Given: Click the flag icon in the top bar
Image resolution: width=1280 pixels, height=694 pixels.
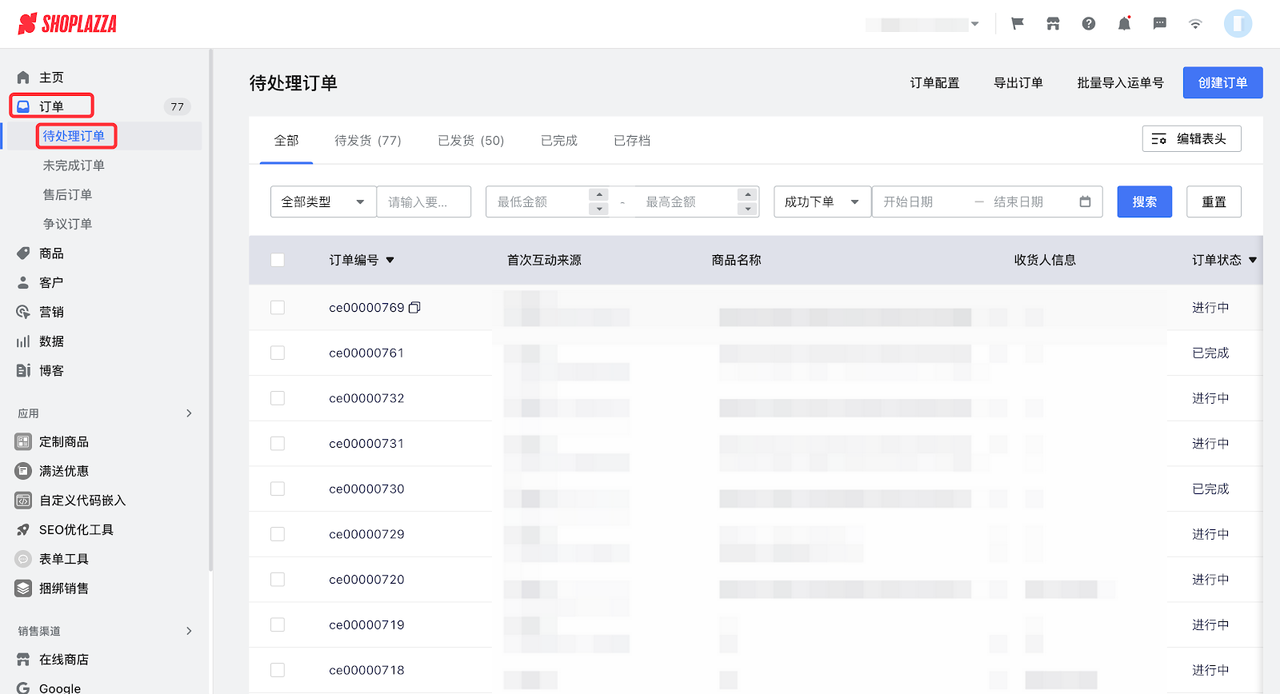Looking at the screenshot, I should coord(1016,23).
